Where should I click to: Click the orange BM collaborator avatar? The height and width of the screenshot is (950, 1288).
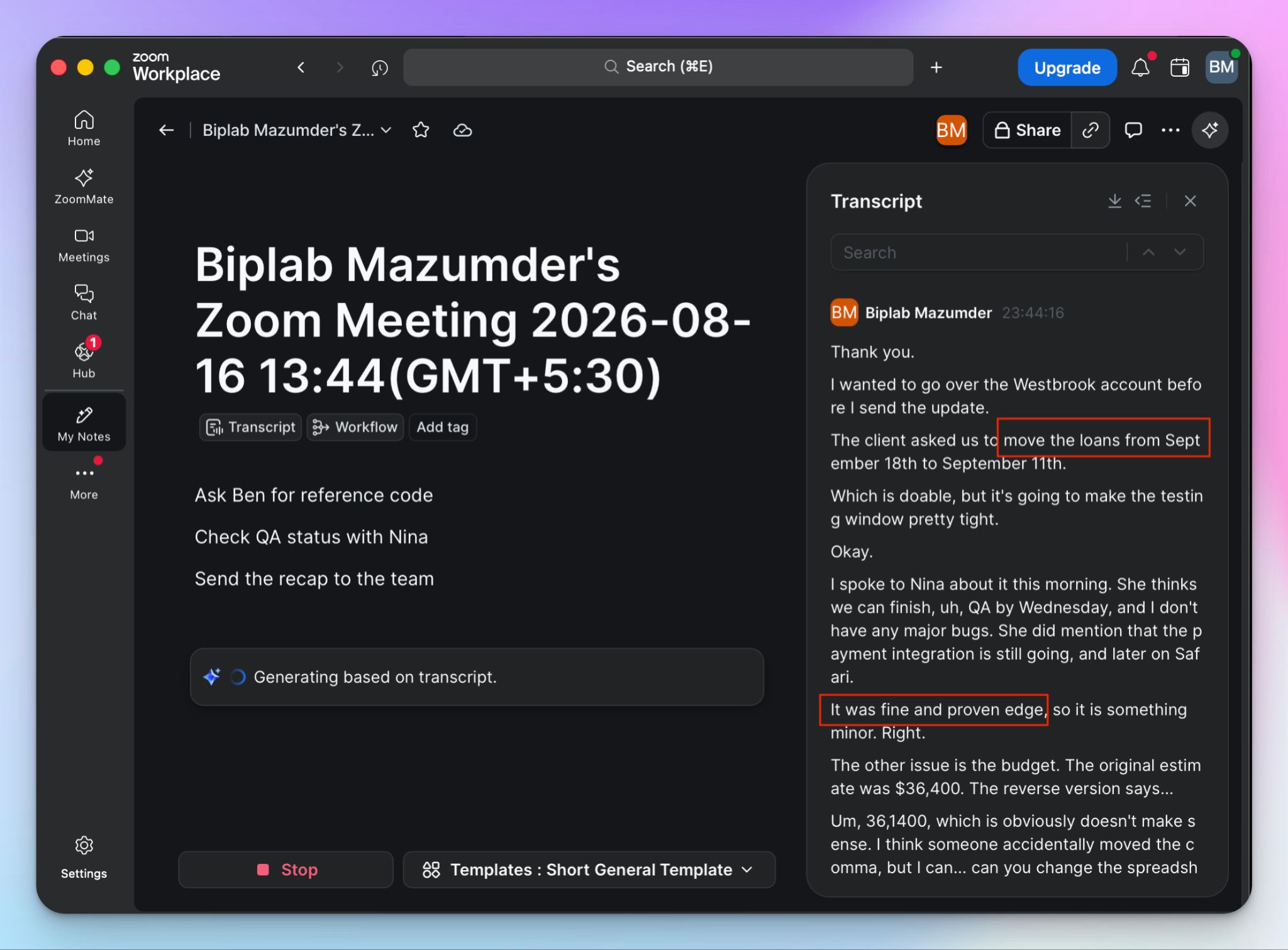pyautogui.click(x=952, y=130)
